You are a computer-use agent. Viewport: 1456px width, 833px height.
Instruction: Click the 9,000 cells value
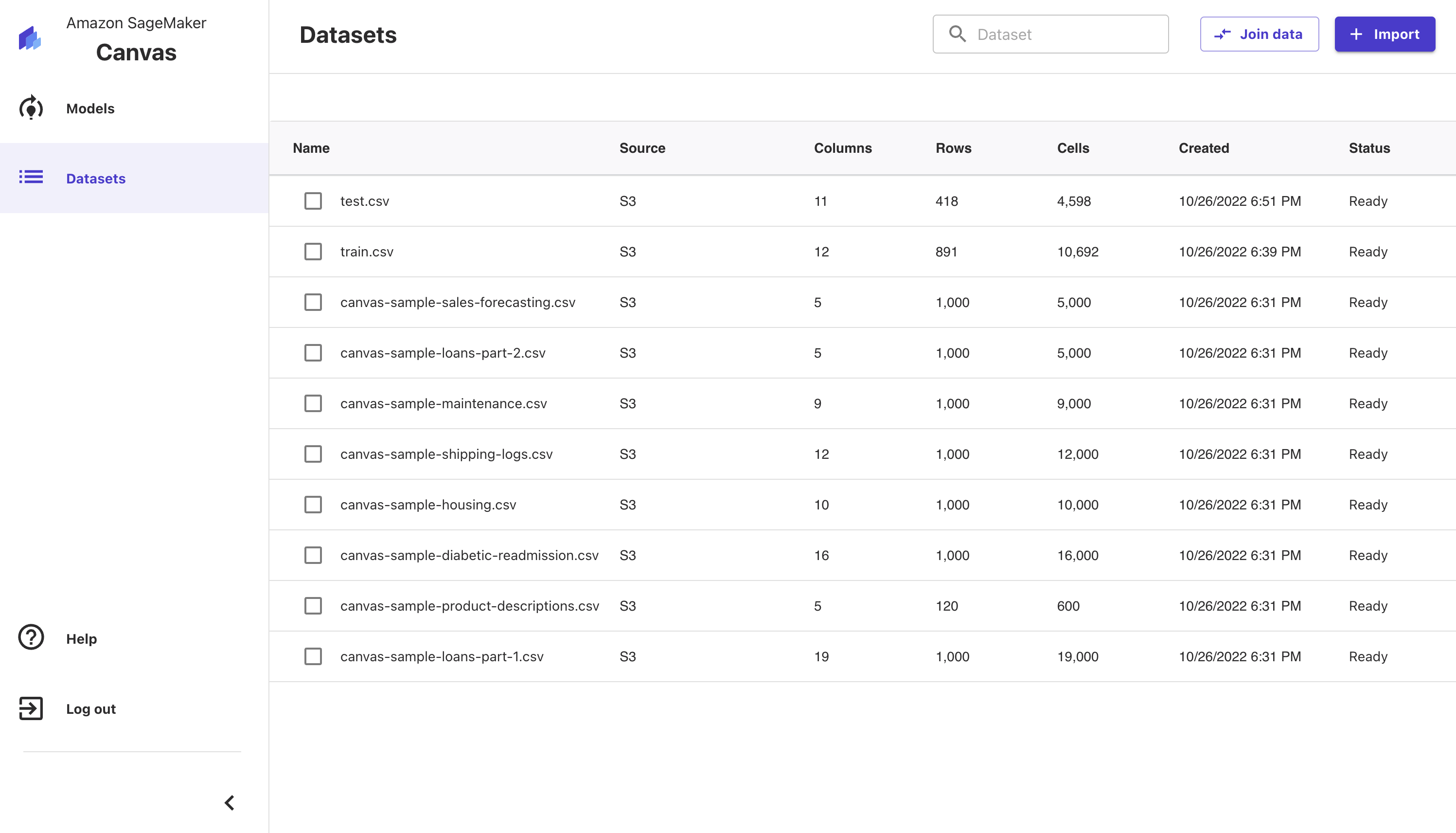tap(1074, 404)
